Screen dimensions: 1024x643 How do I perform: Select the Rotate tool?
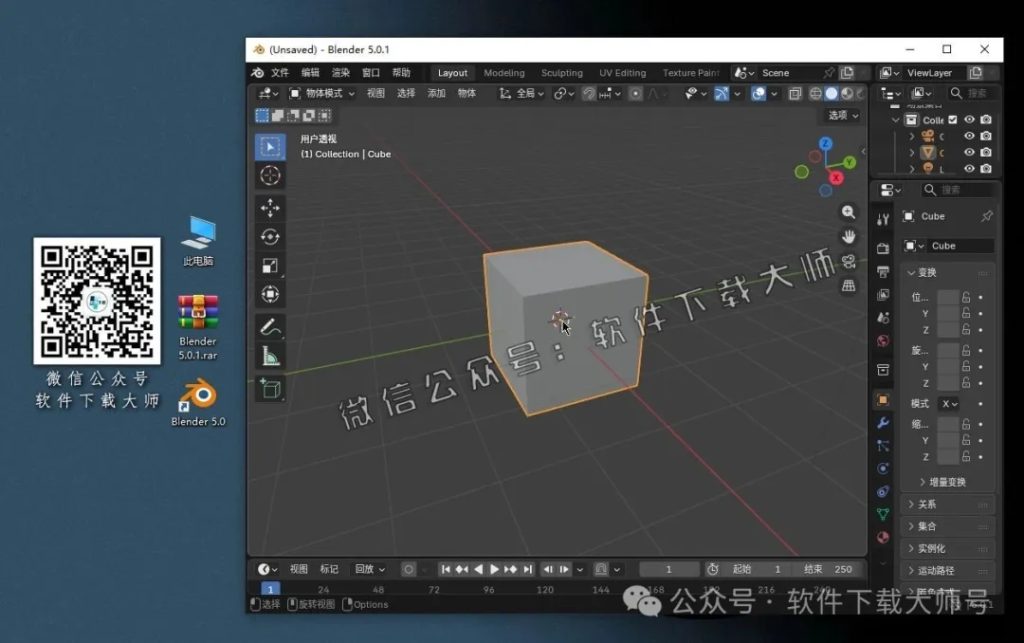(270, 236)
